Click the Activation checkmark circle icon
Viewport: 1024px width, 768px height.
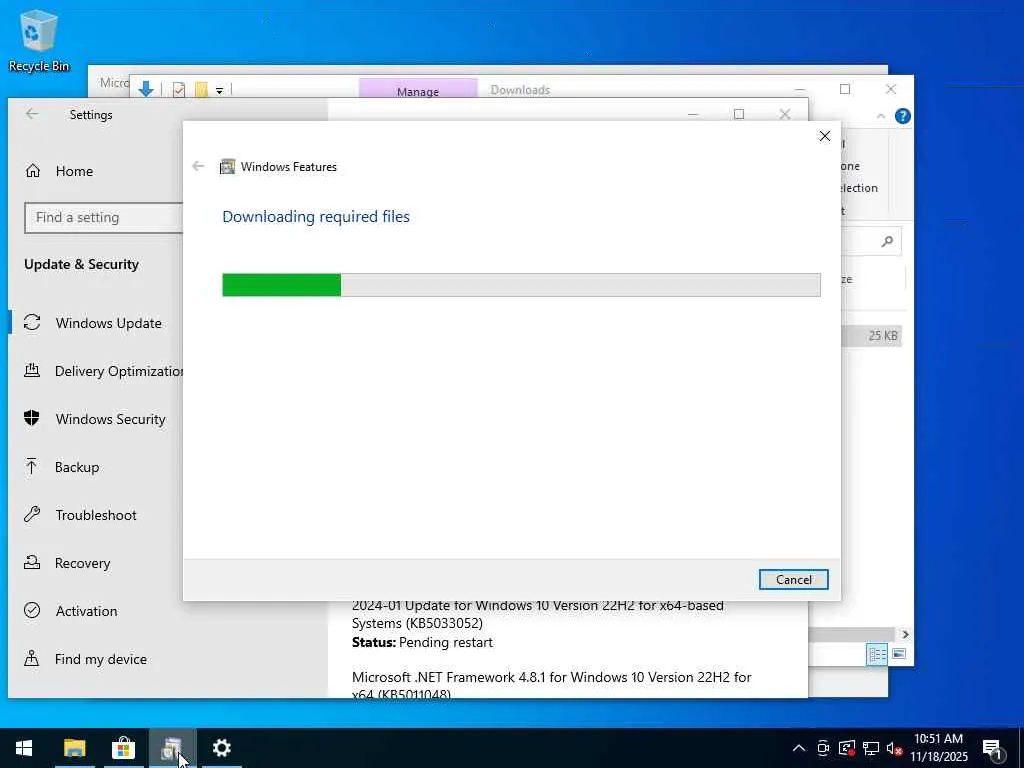pyautogui.click(x=32, y=610)
